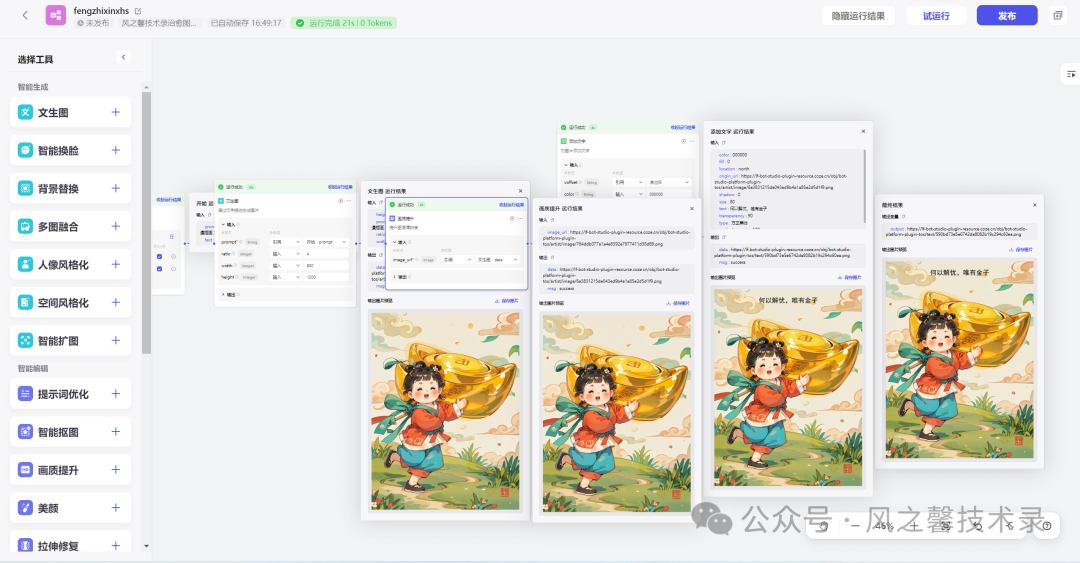Open the prompt 引用 type dropdown
The height and width of the screenshot is (563, 1080).
click(x=286, y=242)
